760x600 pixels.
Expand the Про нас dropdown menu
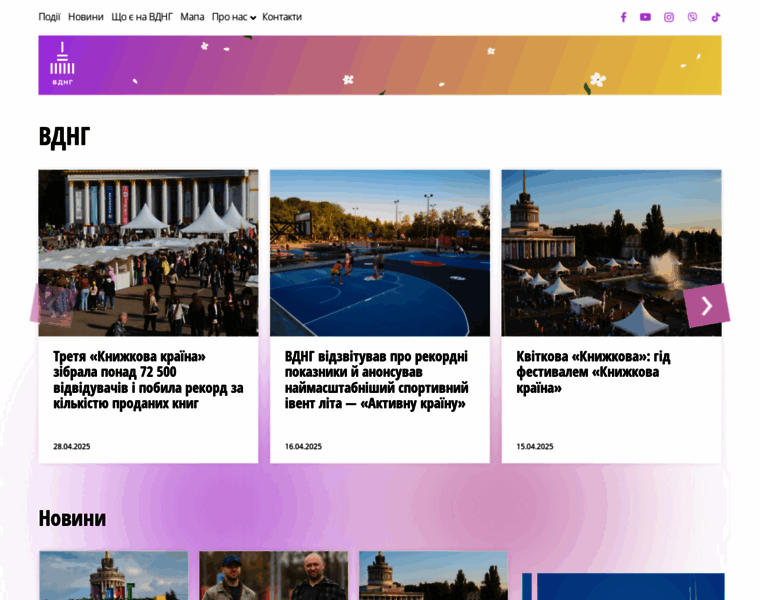tap(234, 17)
